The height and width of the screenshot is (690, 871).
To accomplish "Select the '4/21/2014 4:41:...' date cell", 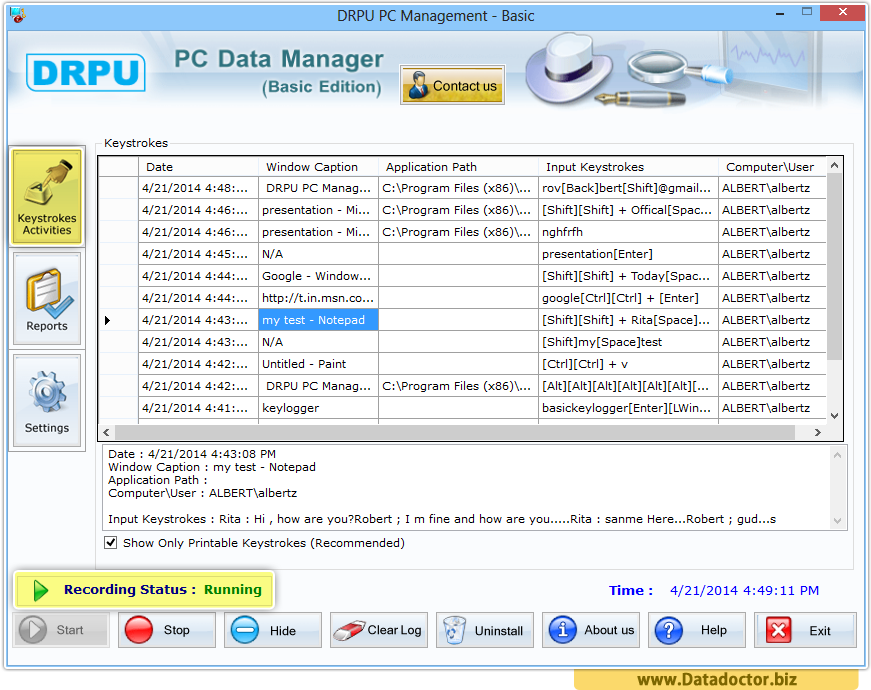I will click(198, 408).
